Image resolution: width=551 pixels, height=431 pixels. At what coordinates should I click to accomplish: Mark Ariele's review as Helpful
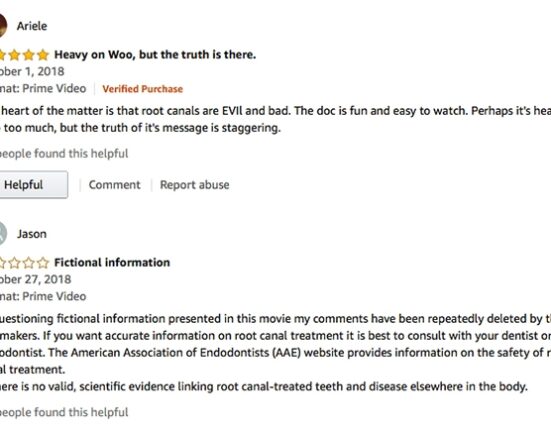point(34,185)
